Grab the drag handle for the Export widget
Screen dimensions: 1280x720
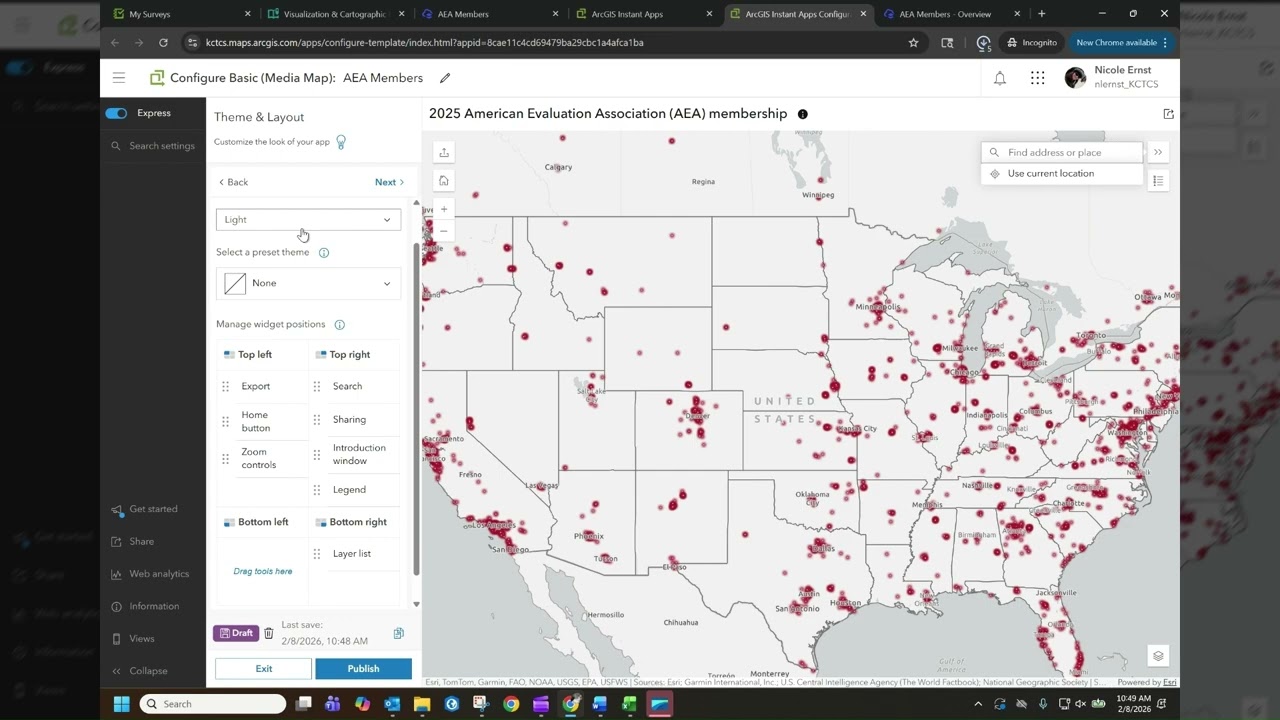[x=225, y=386]
